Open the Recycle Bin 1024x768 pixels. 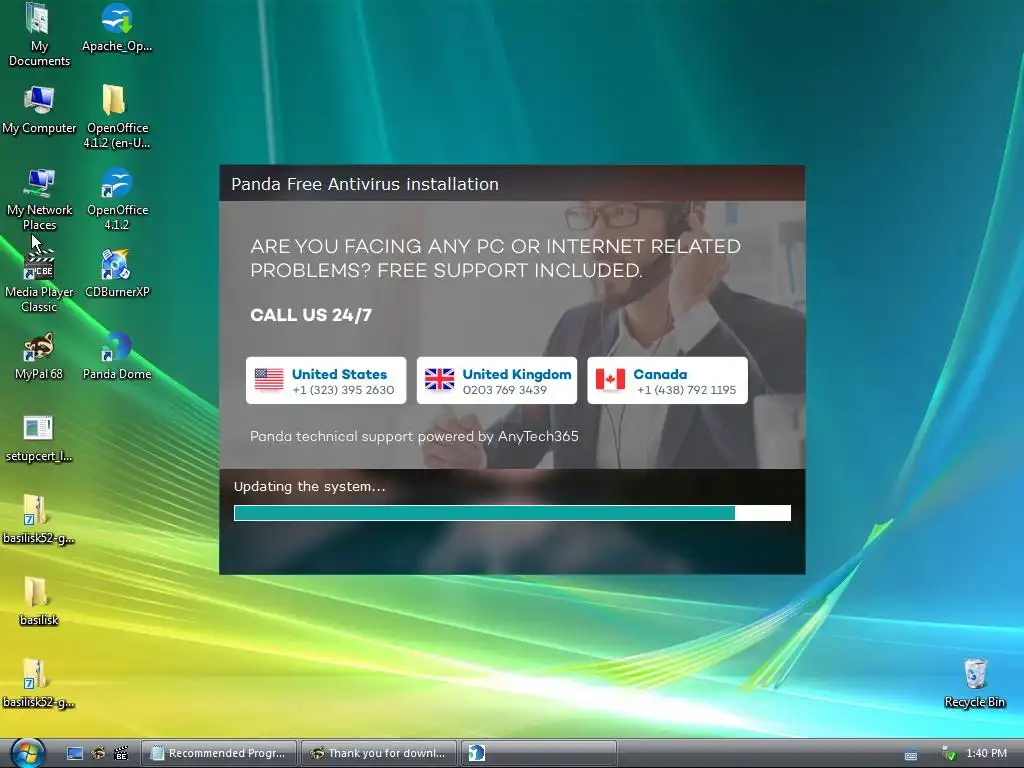(974, 683)
